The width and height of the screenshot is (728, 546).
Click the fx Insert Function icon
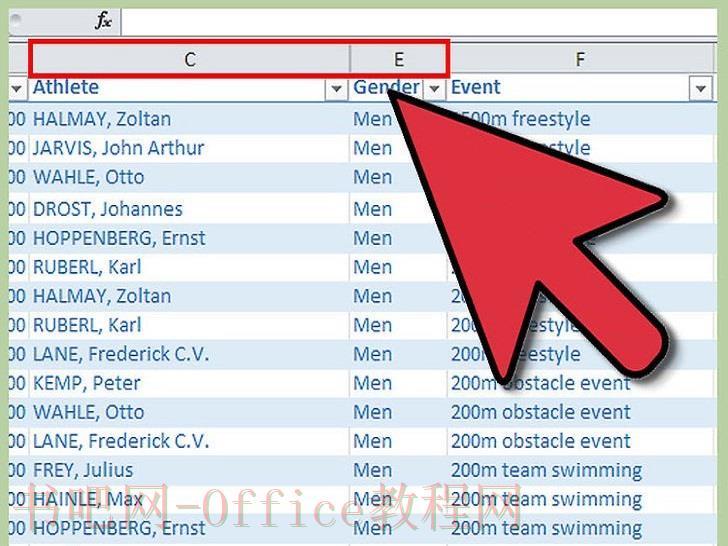coord(103,20)
